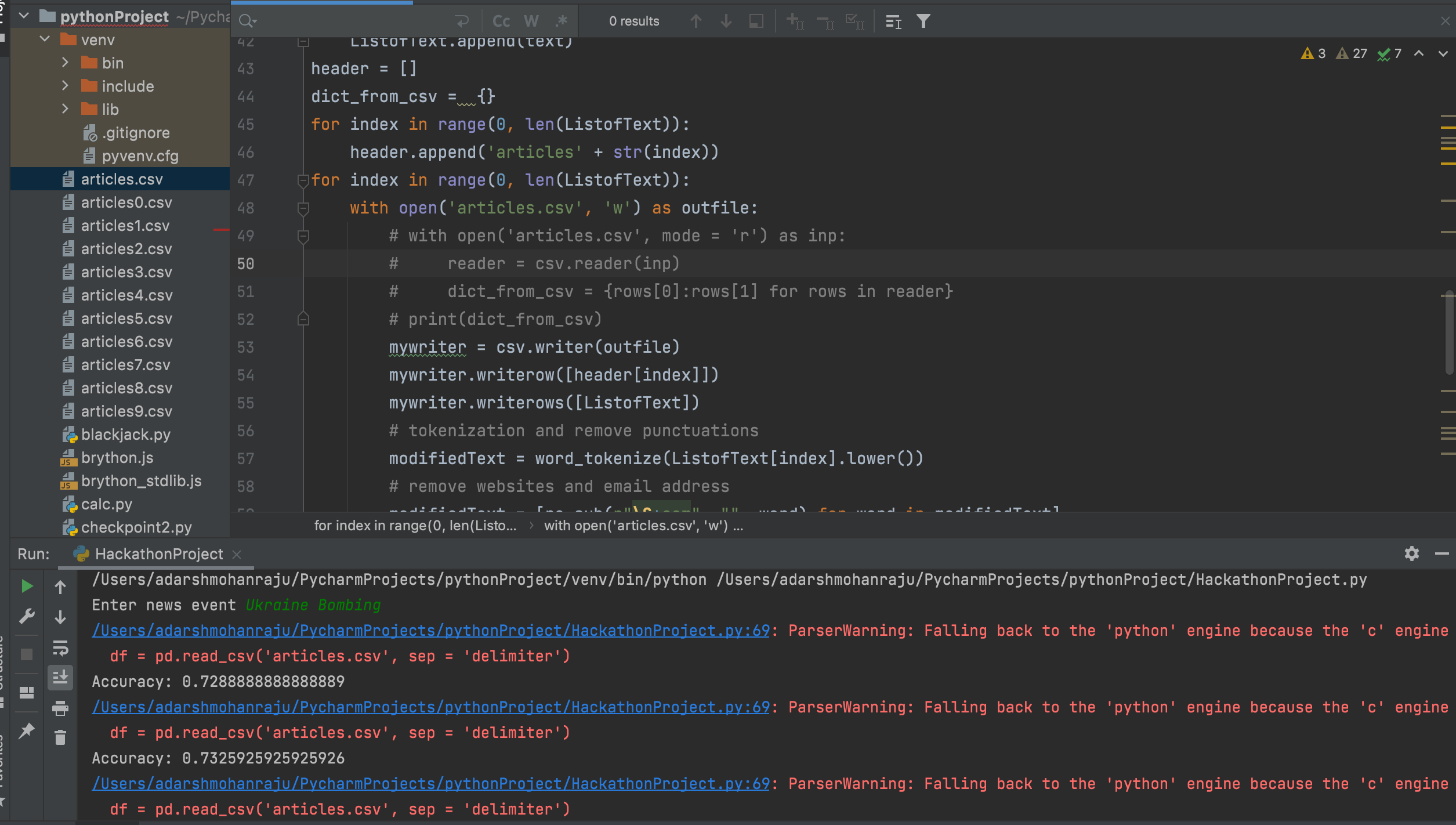Click the filter search results funnel icon
Screen dimensions: 1456x825
[x=923, y=21]
